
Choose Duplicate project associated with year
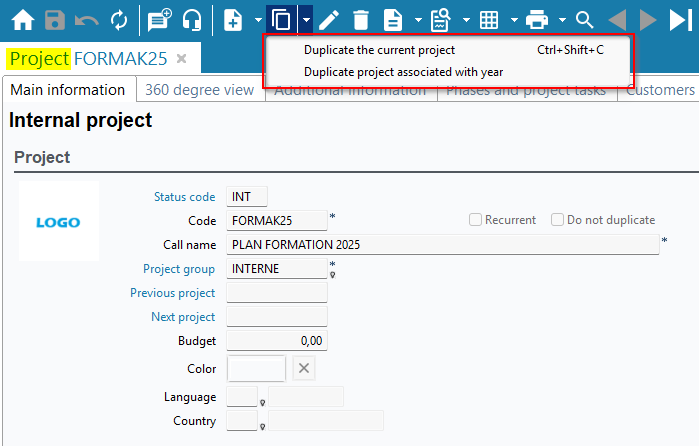point(403,72)
